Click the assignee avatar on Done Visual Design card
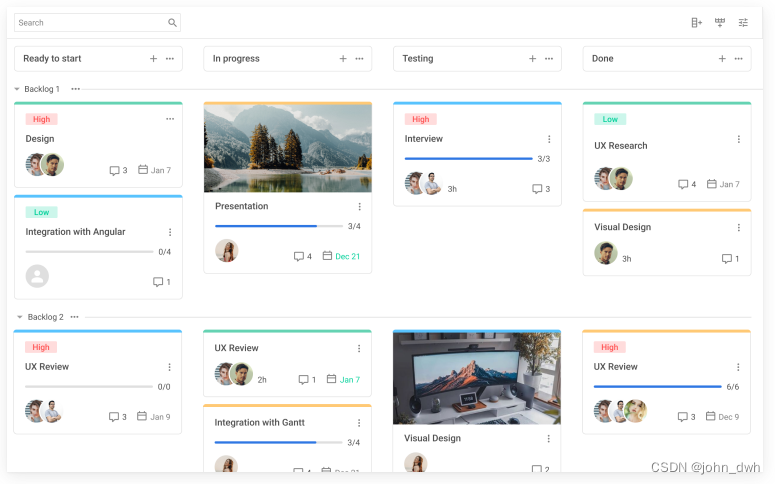Screen dimensions: 775x484 click(605, 253)
